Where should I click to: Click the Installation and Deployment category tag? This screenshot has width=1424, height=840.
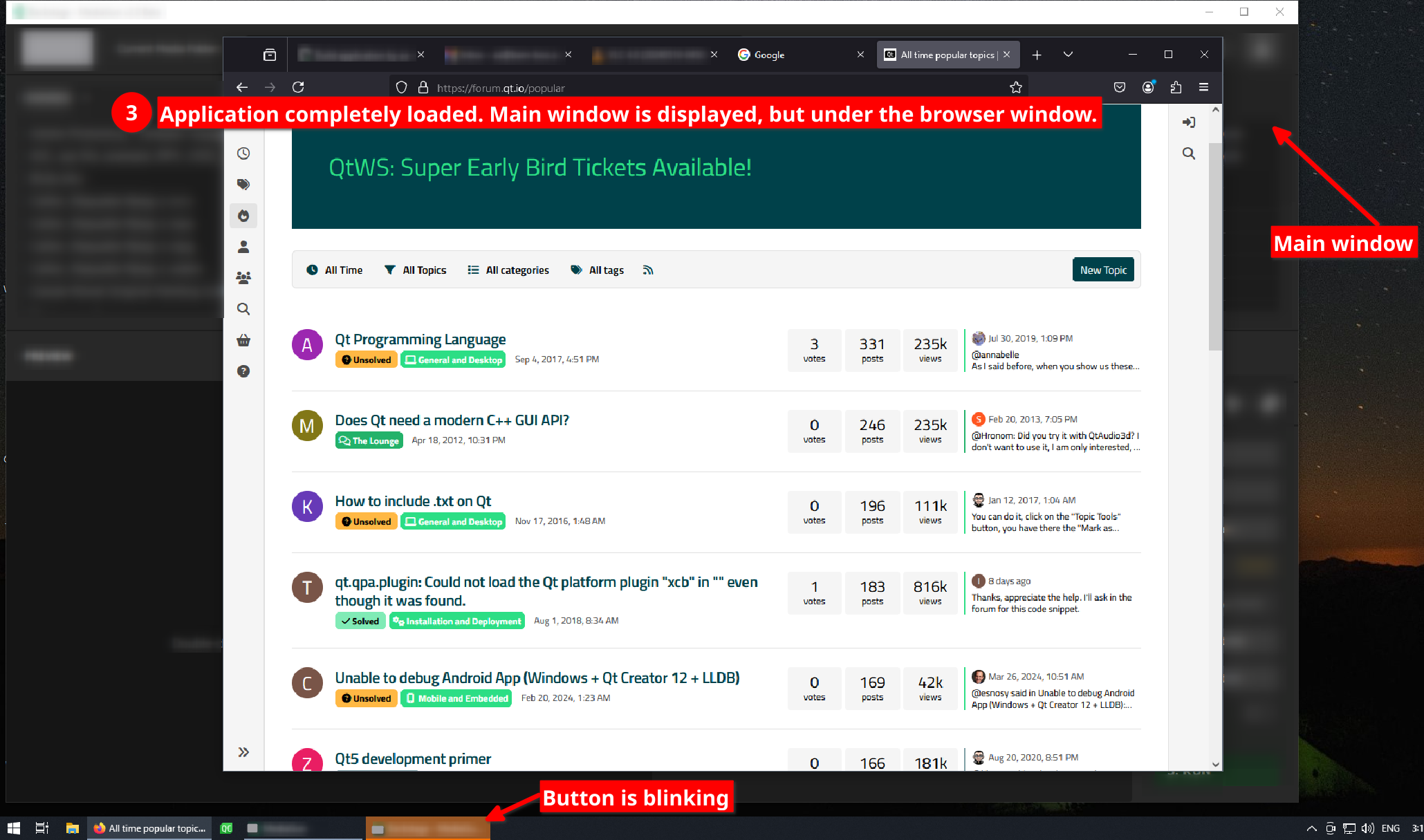[x=457, y=622]
